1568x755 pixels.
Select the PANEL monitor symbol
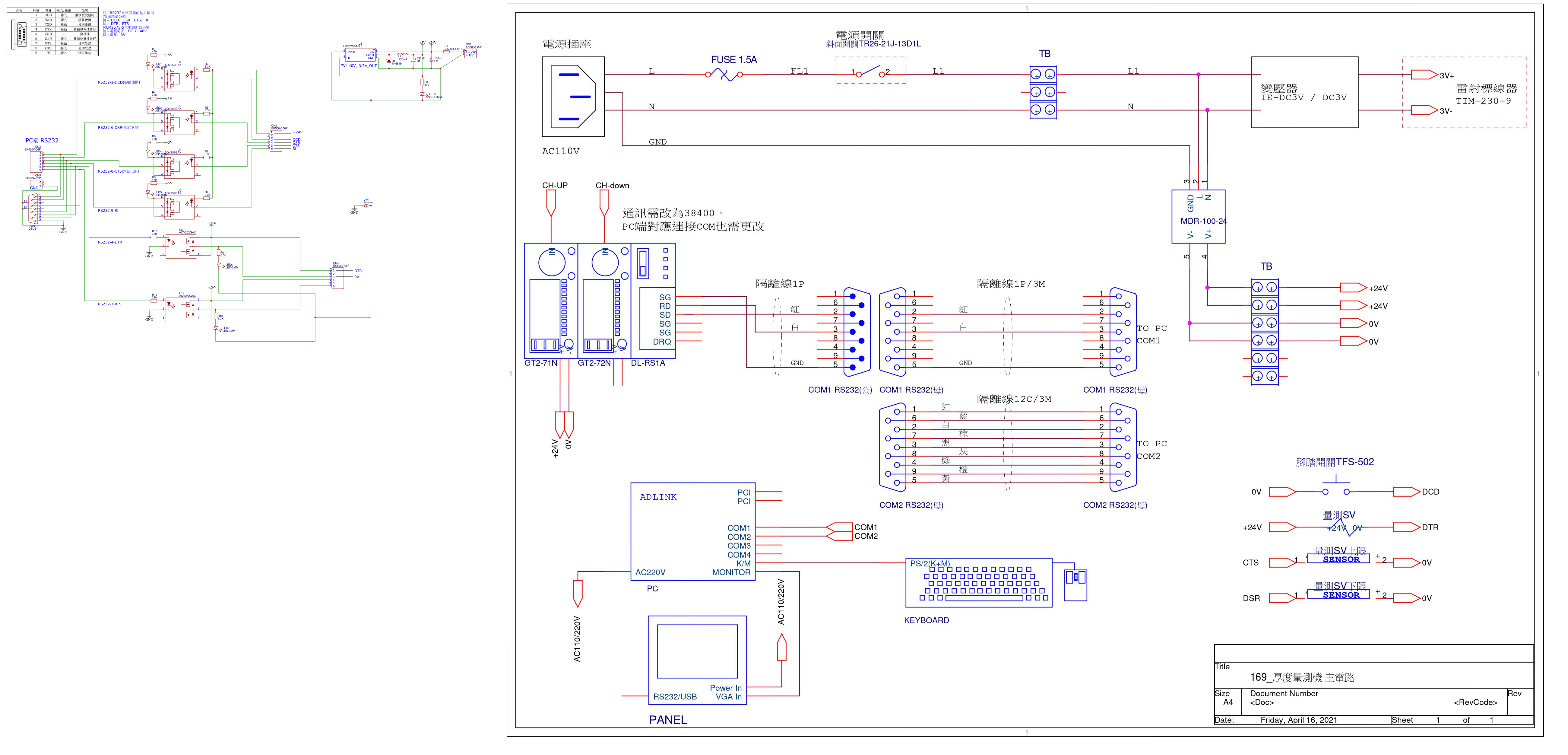(x=698, y=660)
